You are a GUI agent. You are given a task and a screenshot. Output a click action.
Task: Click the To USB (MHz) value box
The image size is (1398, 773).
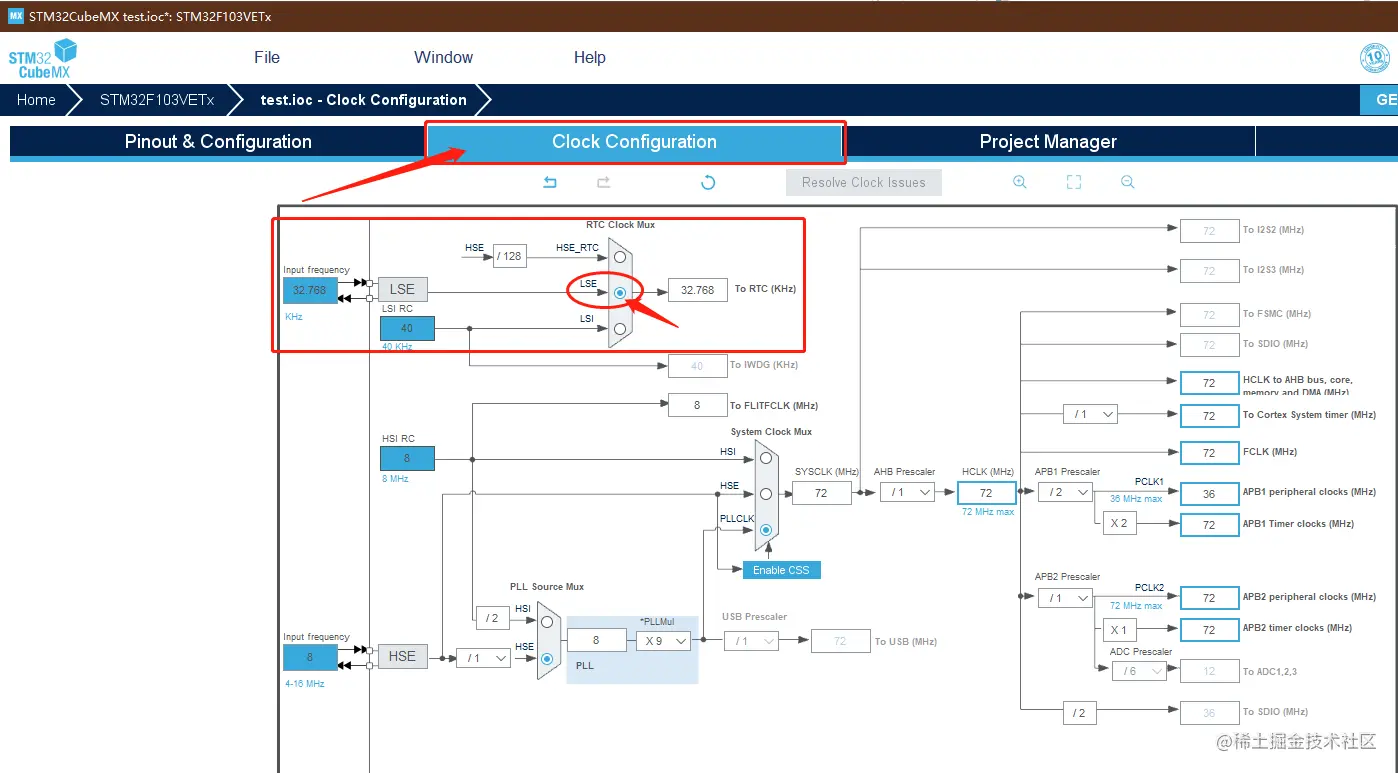pos(840,641)
